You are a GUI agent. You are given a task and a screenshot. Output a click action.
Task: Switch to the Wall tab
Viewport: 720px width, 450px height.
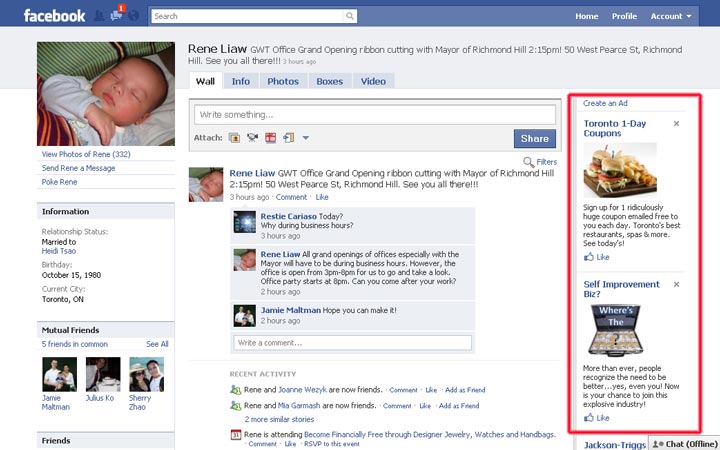click(205, 81)
